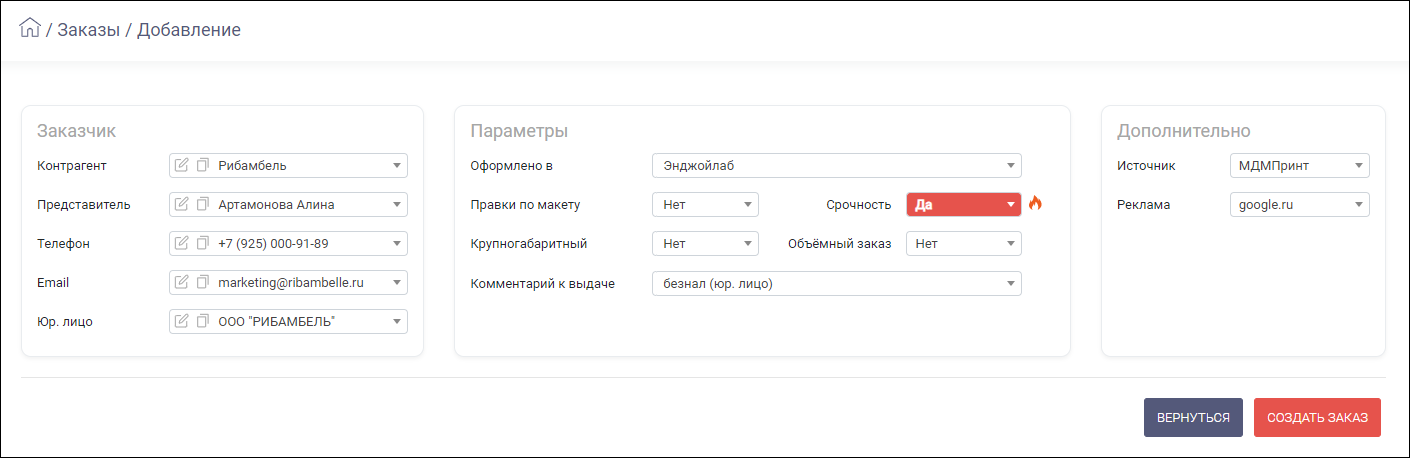
Task: Expand the Оформлено в Энджойлаб dropdown
Action: pos(837,165)
